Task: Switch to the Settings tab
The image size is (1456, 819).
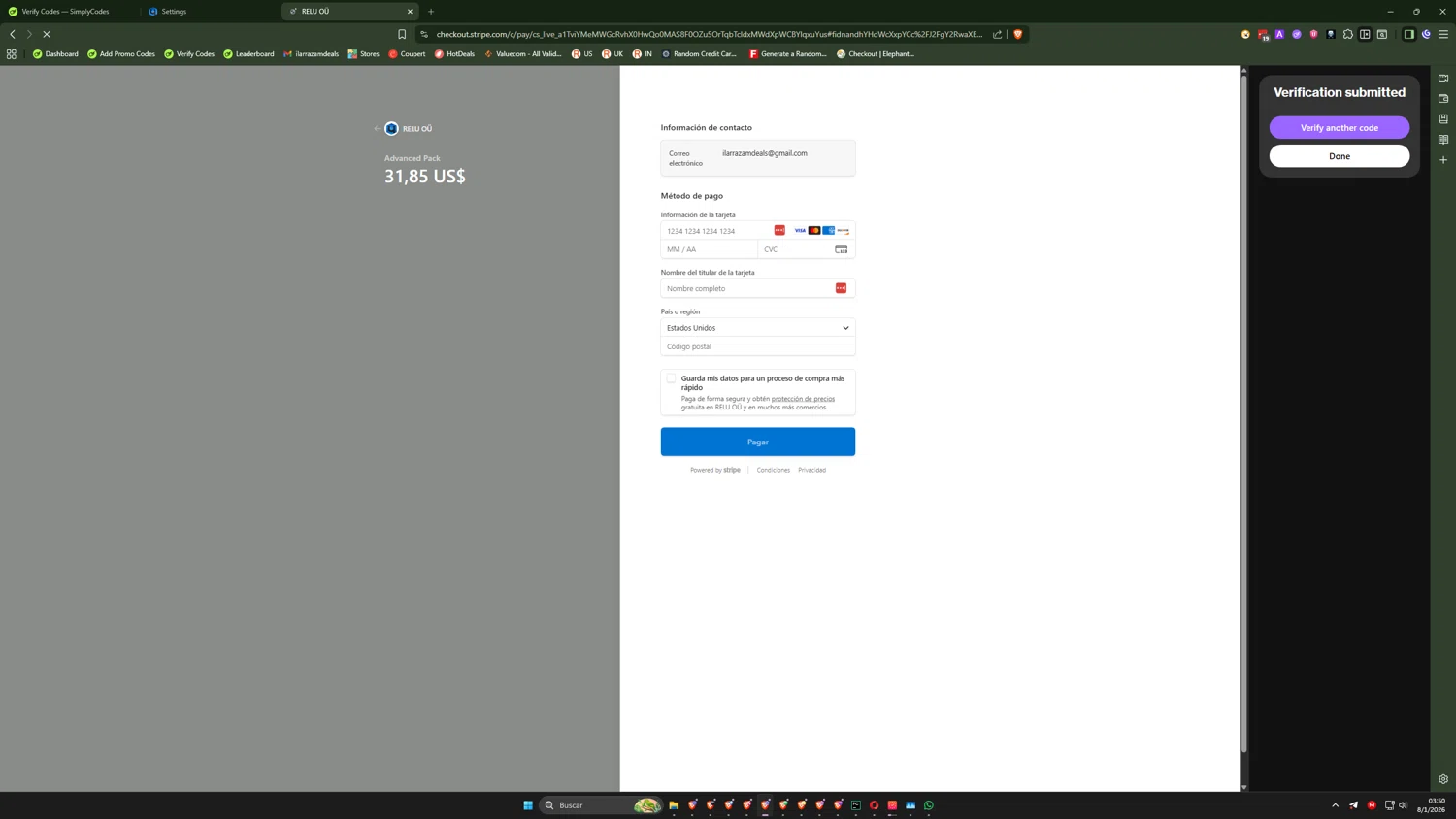Action: click(209, 12)
